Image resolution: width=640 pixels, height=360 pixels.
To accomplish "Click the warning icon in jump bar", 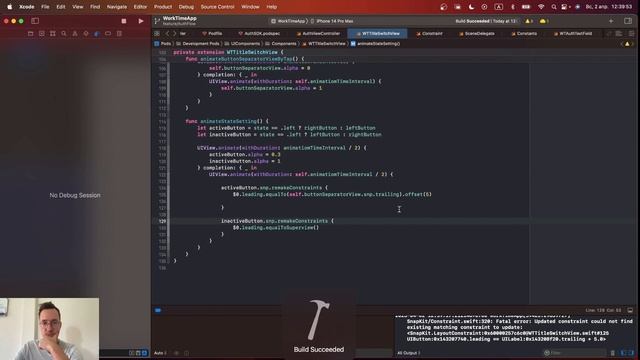I will pos(627,44).
